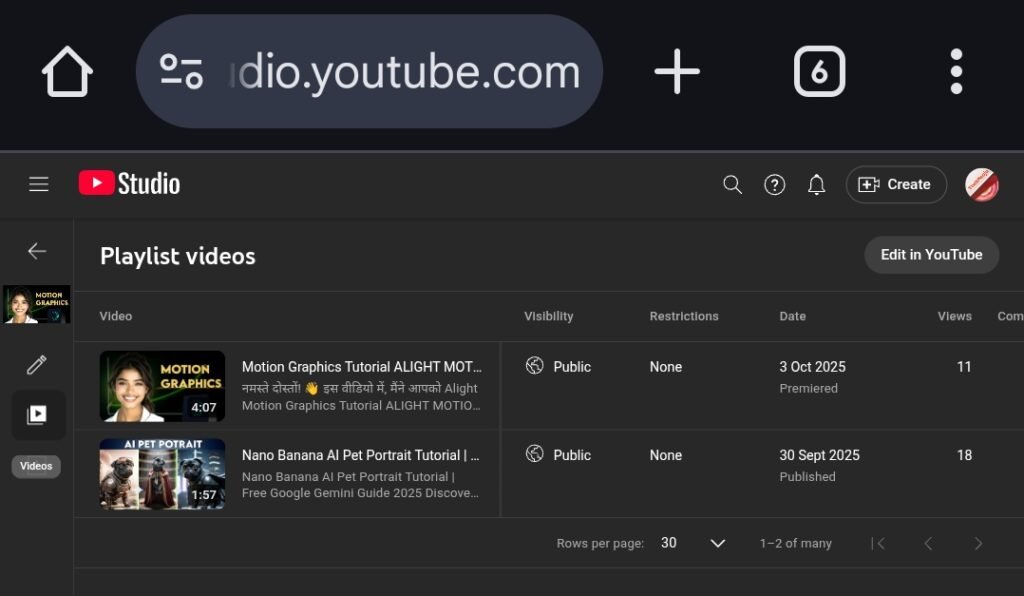Click the YouTube Studio logo
Image resolution: width=1024 pixels, height=596 pixels.
click(129, 183)
